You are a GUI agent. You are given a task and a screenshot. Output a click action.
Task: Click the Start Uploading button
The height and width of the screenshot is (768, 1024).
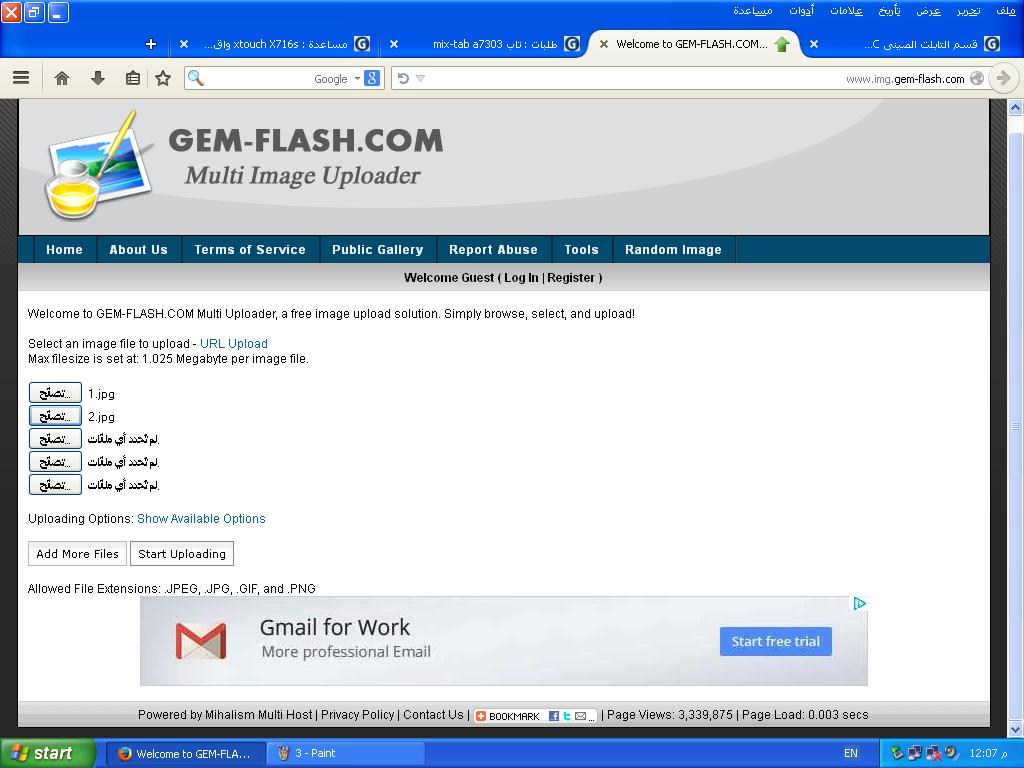pos(182,553)
